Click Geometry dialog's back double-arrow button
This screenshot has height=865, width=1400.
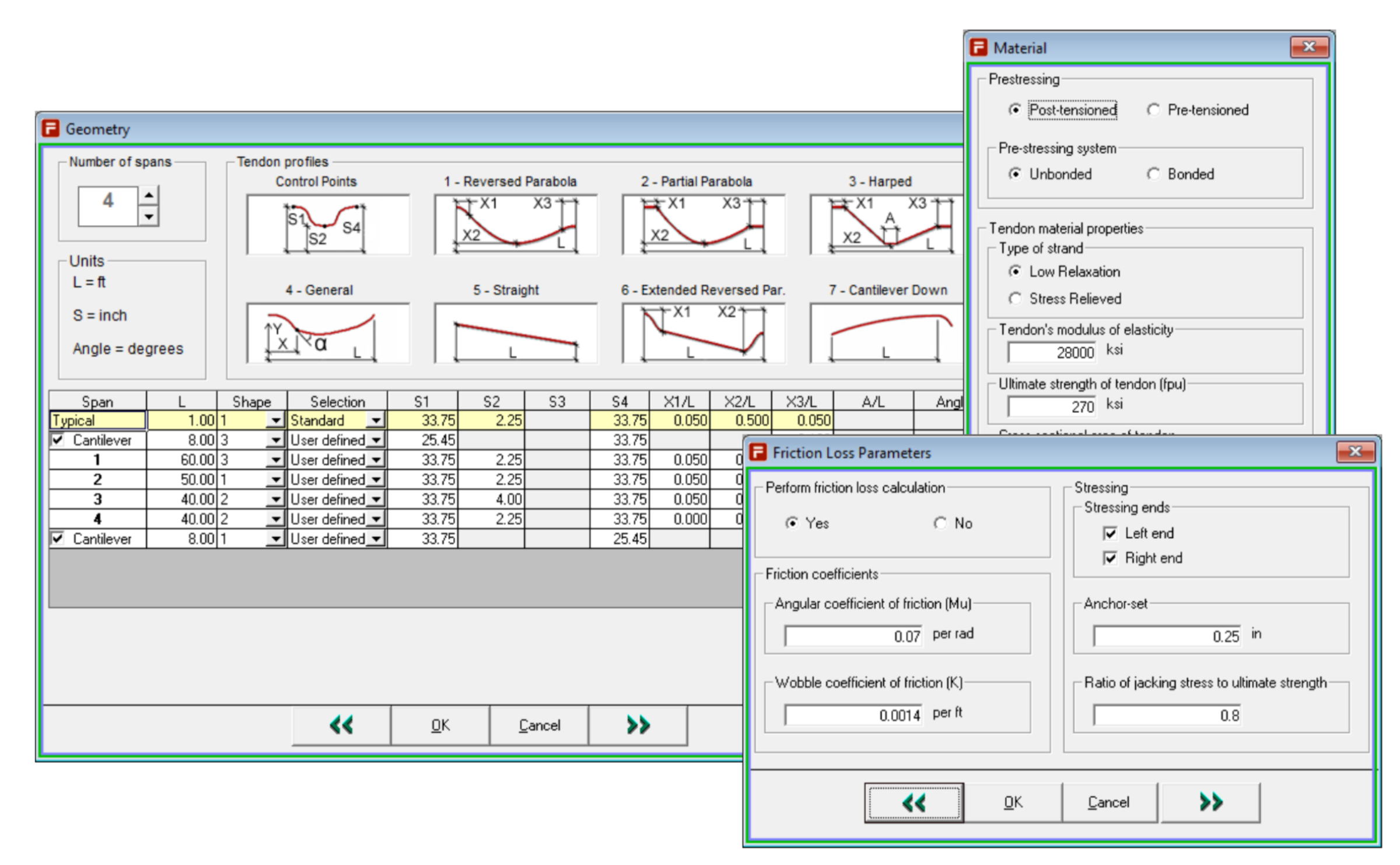point(341,724)
